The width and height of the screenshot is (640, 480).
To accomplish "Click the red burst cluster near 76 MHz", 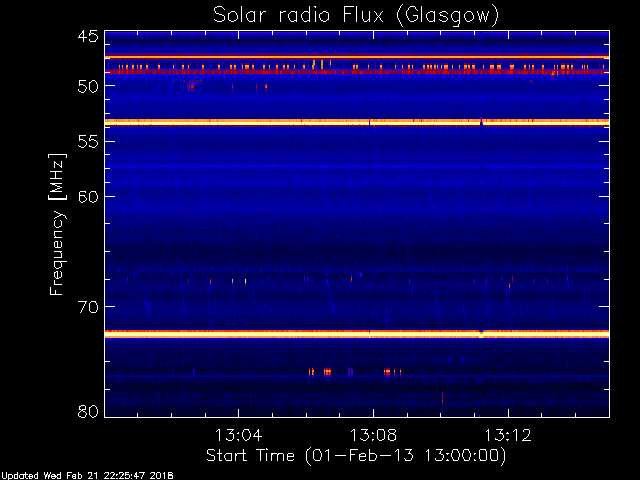I will (355, 371).
